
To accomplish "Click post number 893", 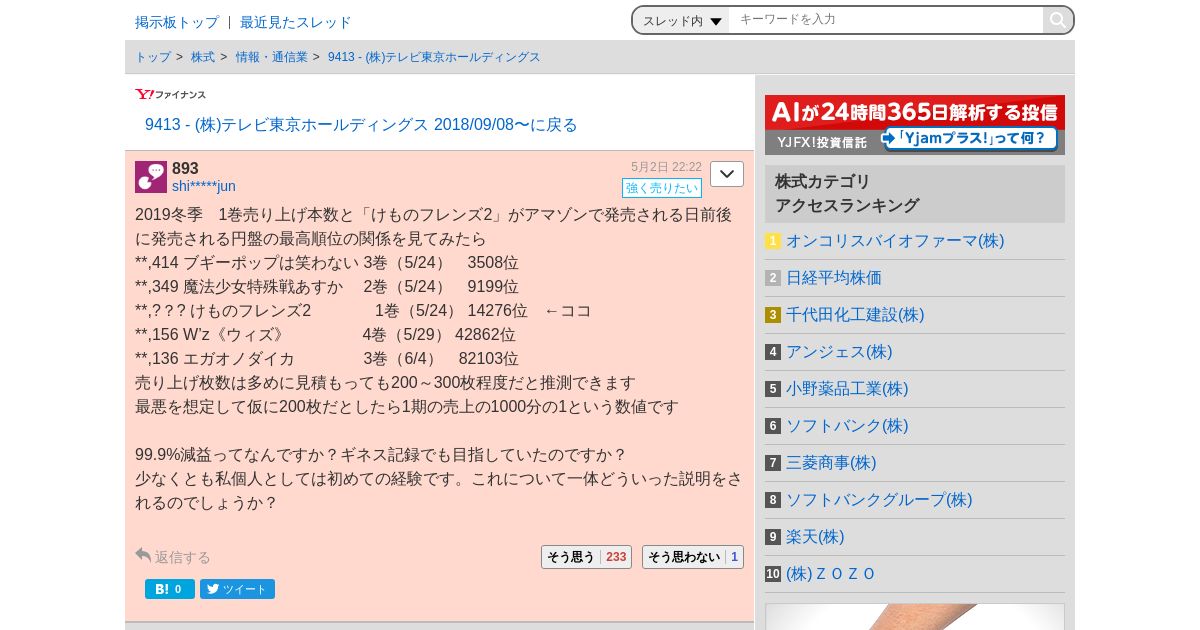I will tap(185, 168).
